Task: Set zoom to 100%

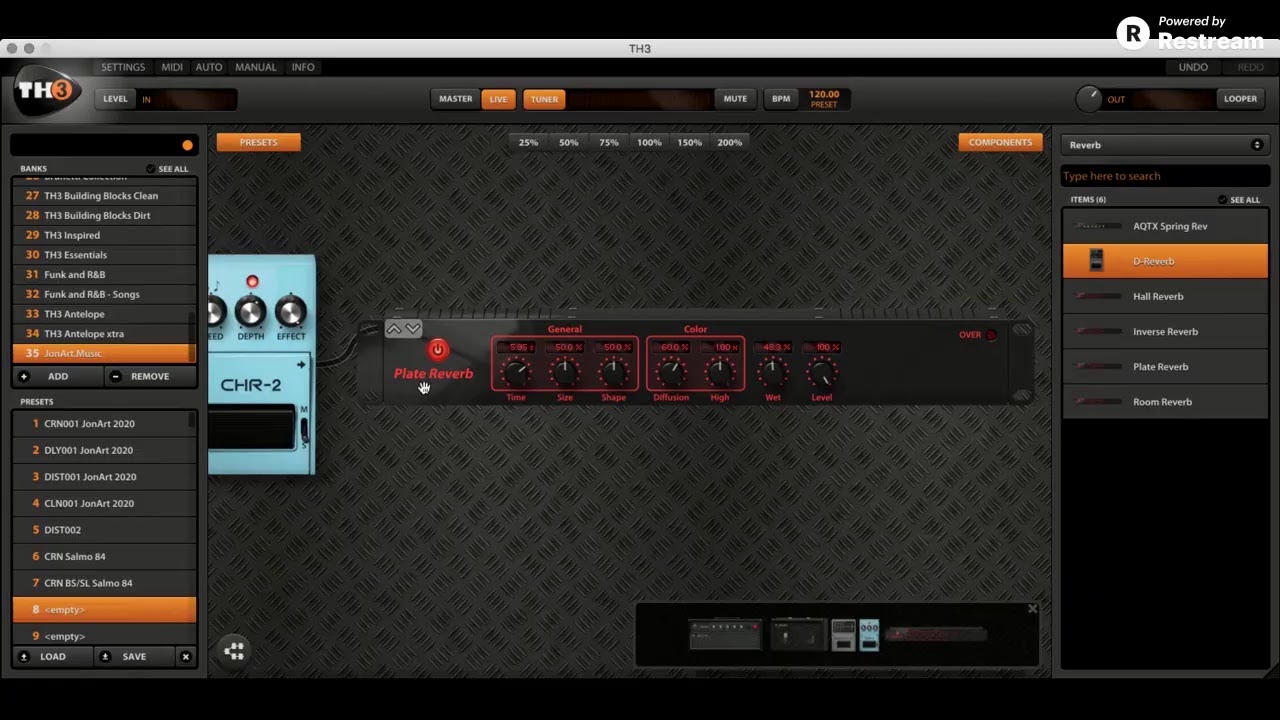Action: click(649, 142)
